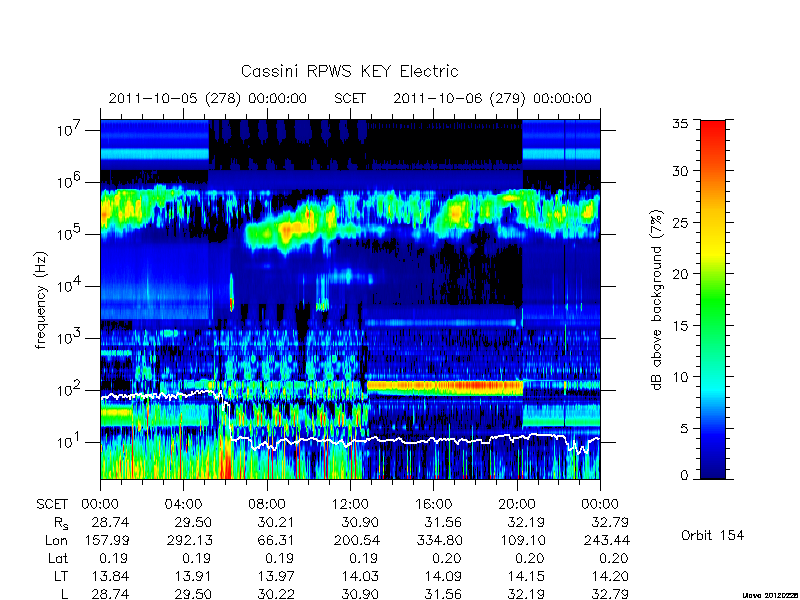
Task: Click the "frequency (Hz)" axis label
Action: coord(41,300)
